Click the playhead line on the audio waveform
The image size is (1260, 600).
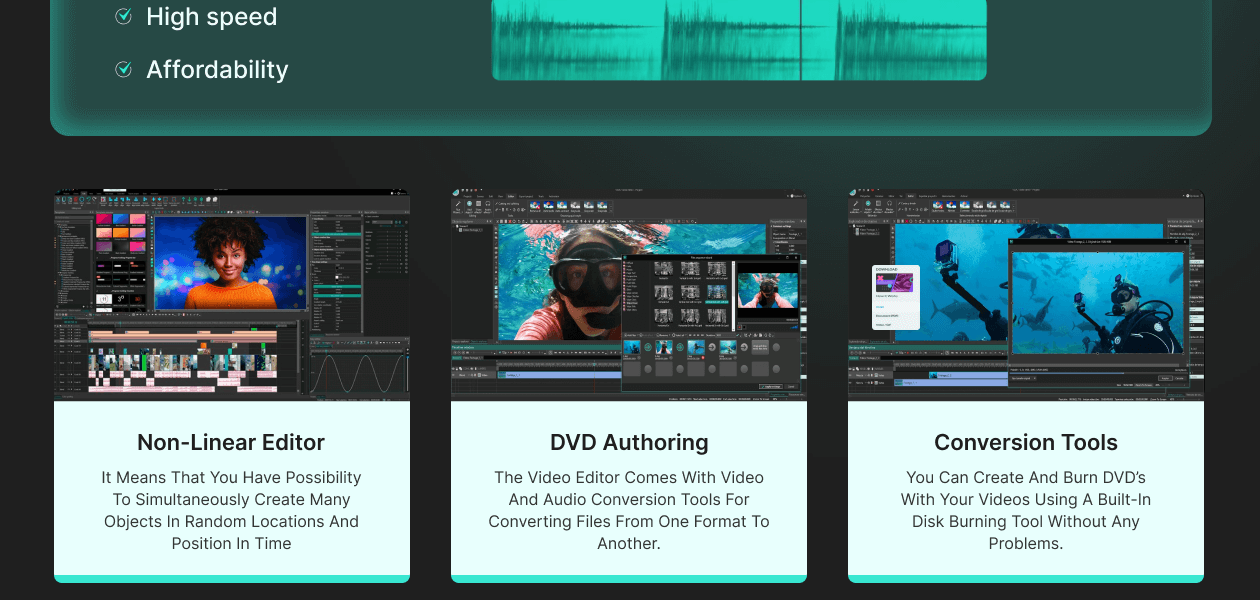point(801,40)
